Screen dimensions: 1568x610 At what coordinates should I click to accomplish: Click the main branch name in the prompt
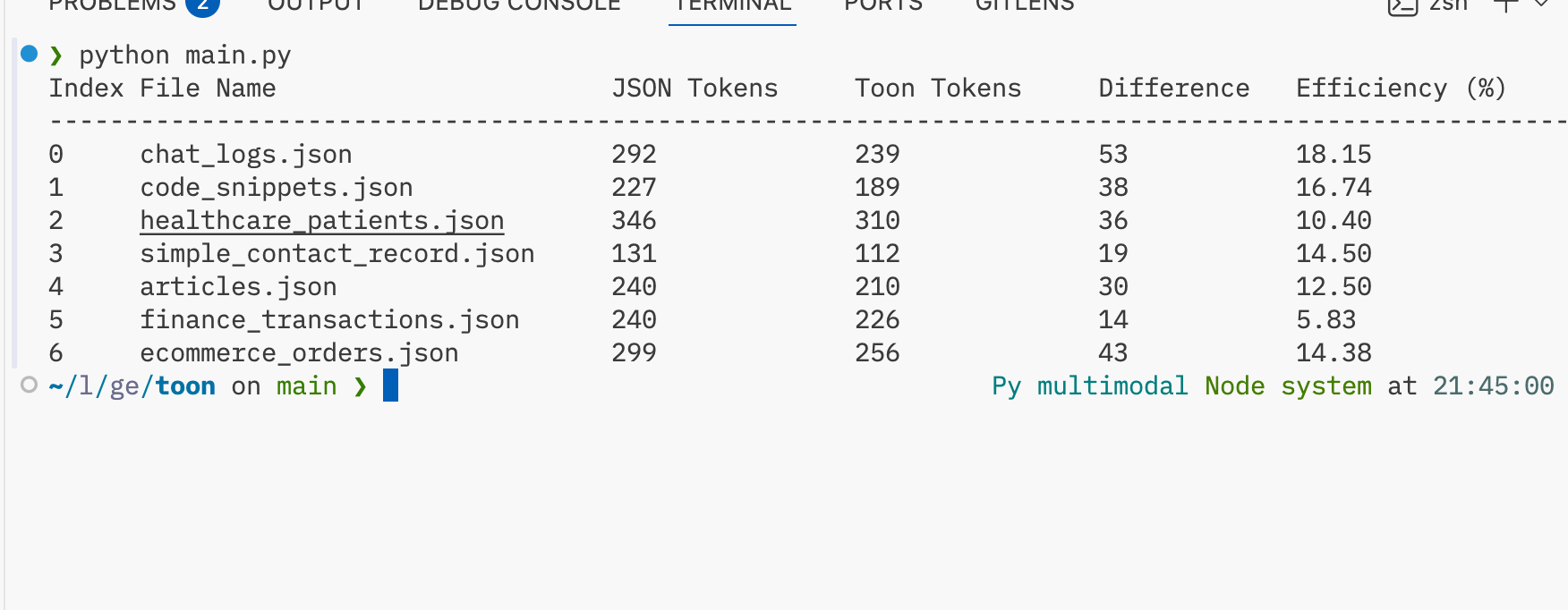point(306,385)
